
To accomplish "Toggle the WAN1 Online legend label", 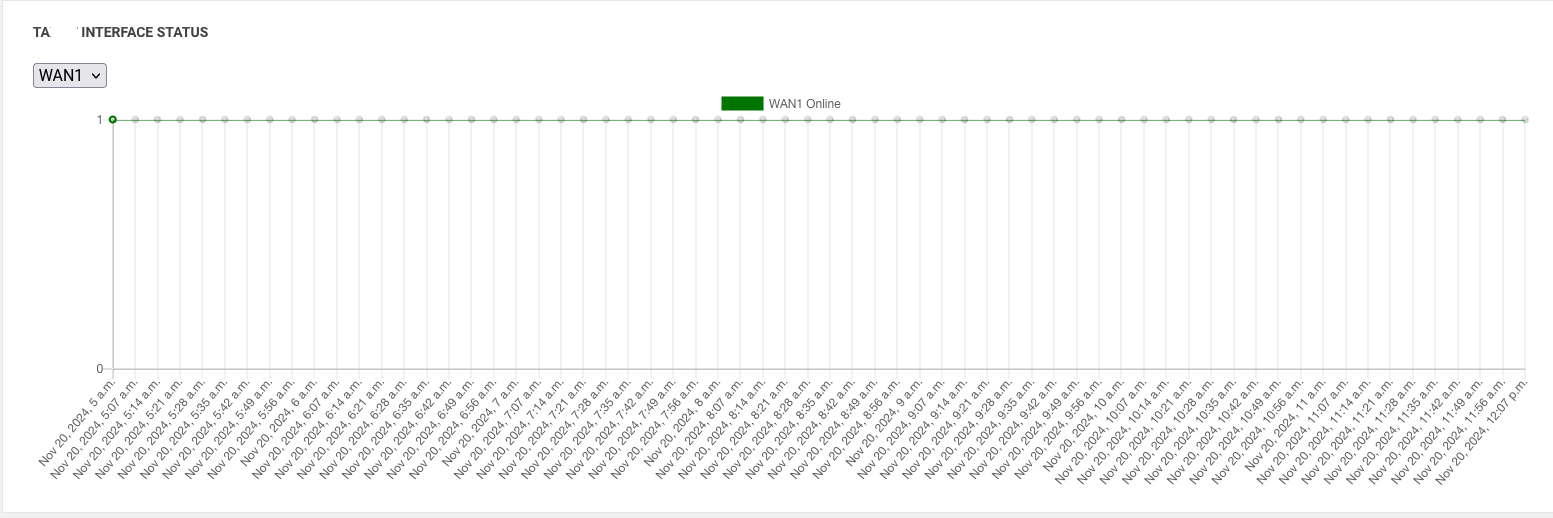I will tap(804, 103).
